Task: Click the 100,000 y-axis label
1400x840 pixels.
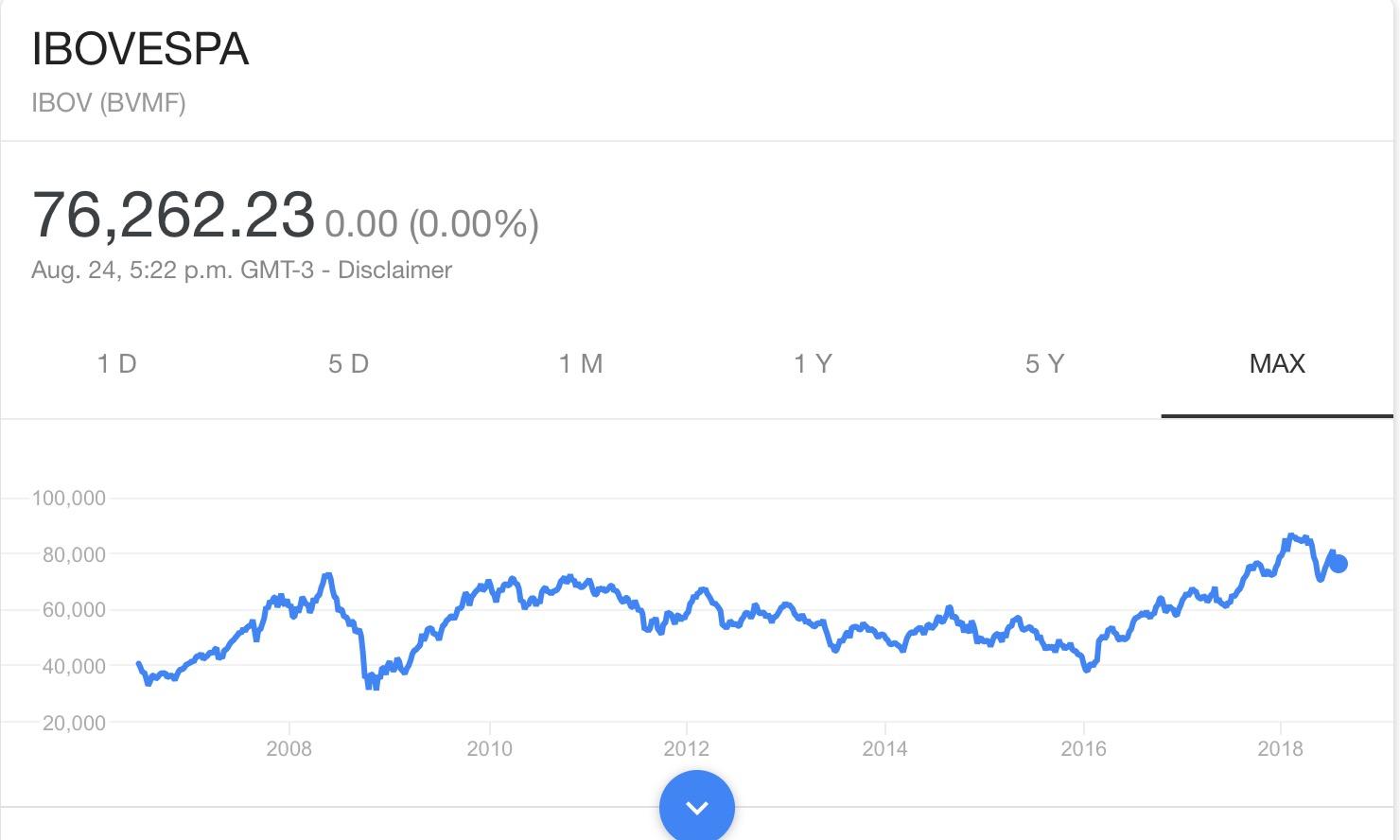Action: point(68,498)
